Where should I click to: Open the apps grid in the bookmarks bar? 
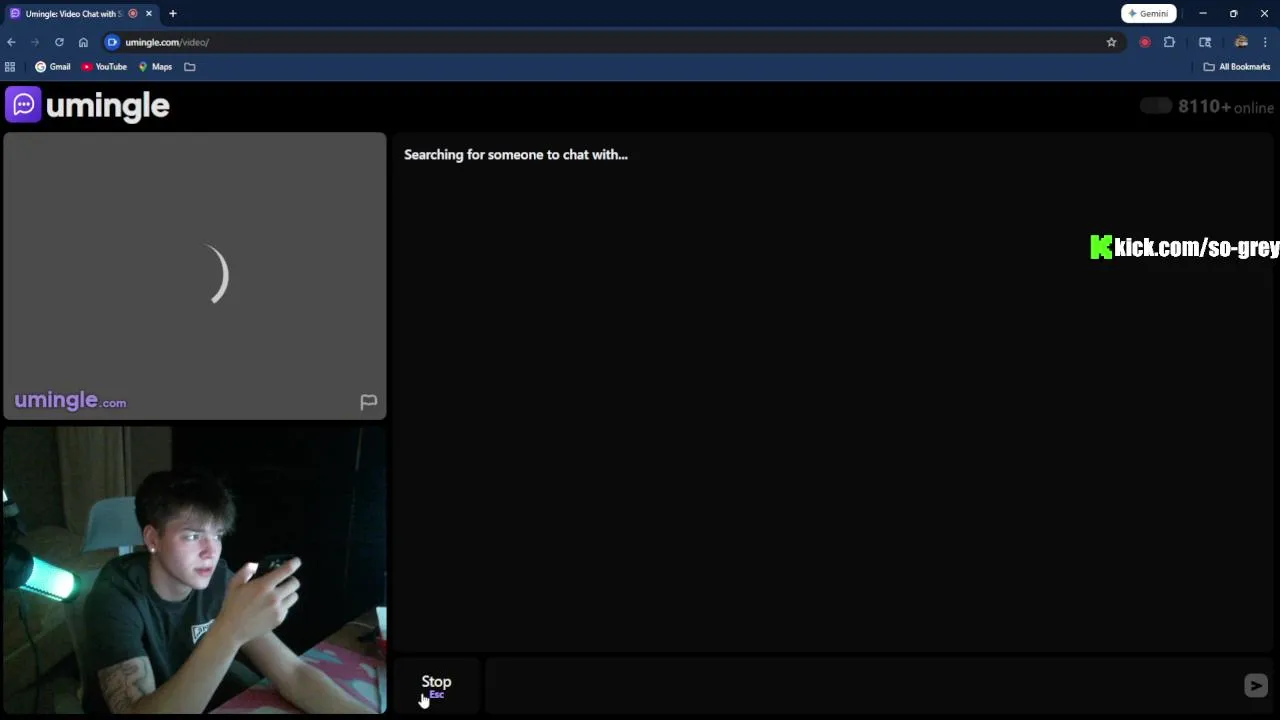tap(10, 67)
